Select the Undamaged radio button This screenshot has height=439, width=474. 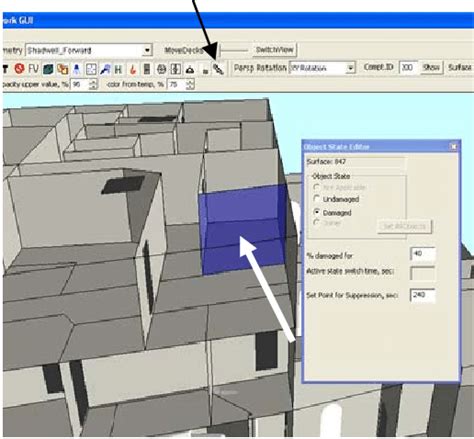[317, 199]
